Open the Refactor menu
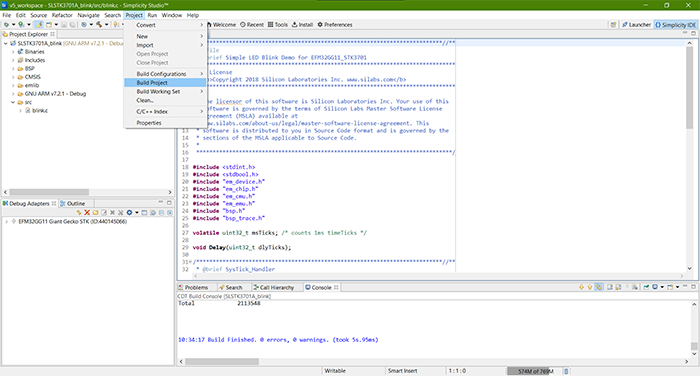 pyautogui.click(x=62, y=15)
